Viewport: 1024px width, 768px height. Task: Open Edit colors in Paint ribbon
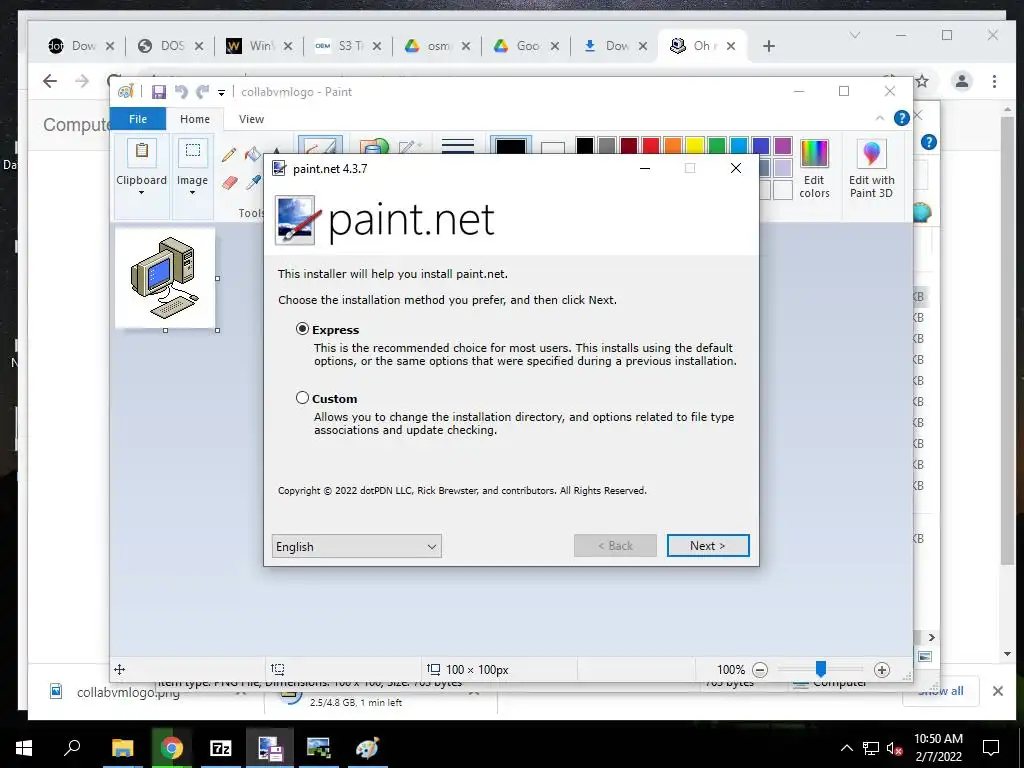click(814, 168)
